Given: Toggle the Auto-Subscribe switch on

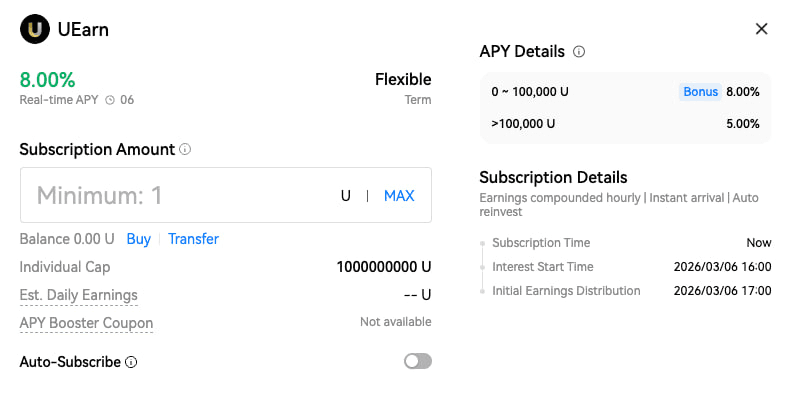Looking at the screenshot, I should (417, 361).
